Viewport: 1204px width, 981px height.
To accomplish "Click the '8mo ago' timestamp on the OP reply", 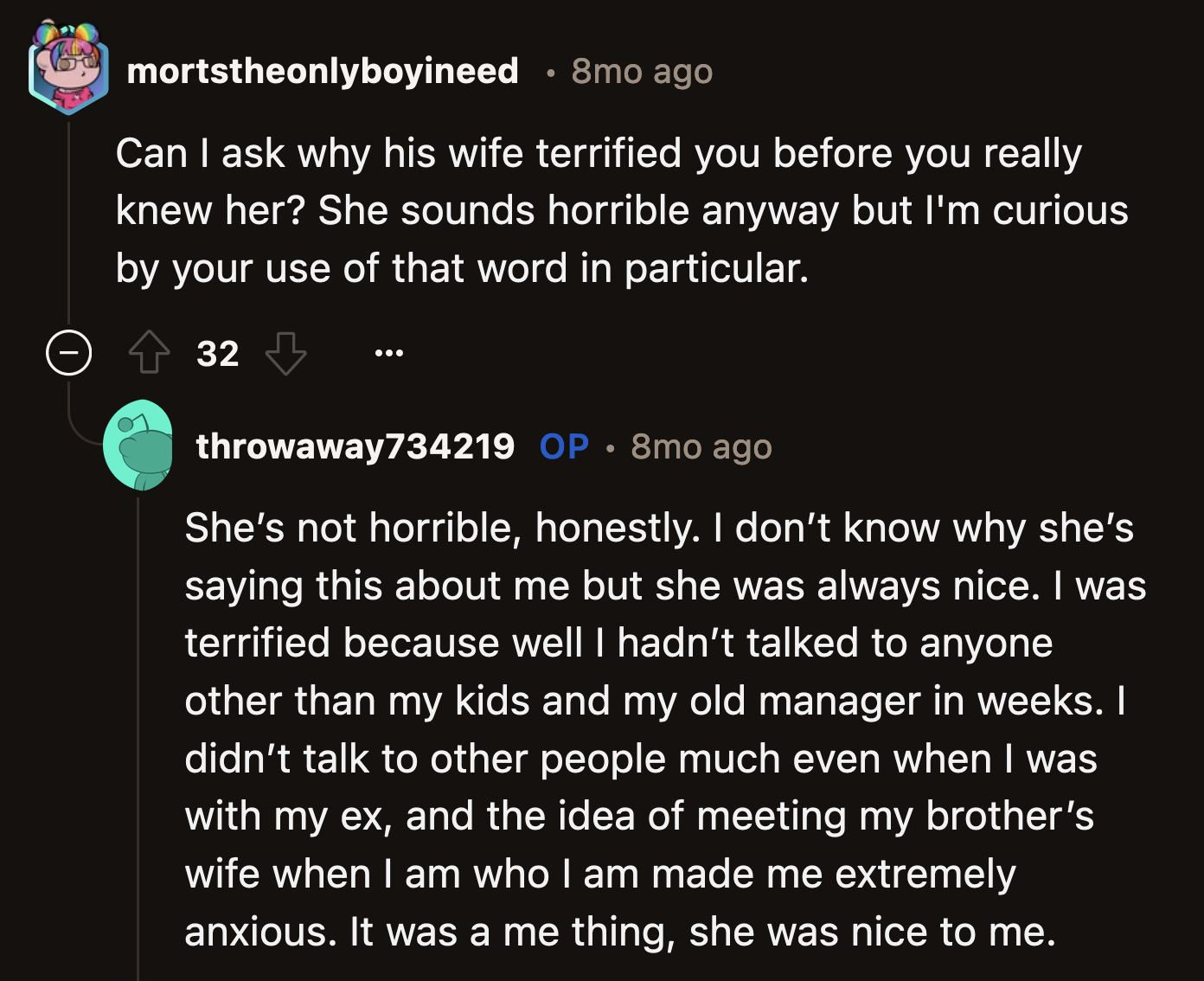I will pyautogui.click(x=701, y=446).
